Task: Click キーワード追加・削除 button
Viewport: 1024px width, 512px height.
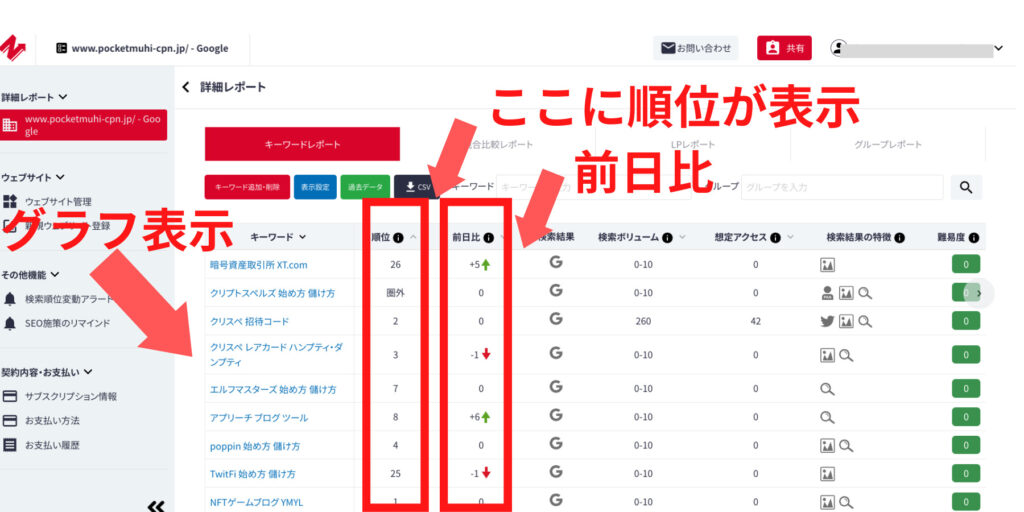Action: [247, 187]
